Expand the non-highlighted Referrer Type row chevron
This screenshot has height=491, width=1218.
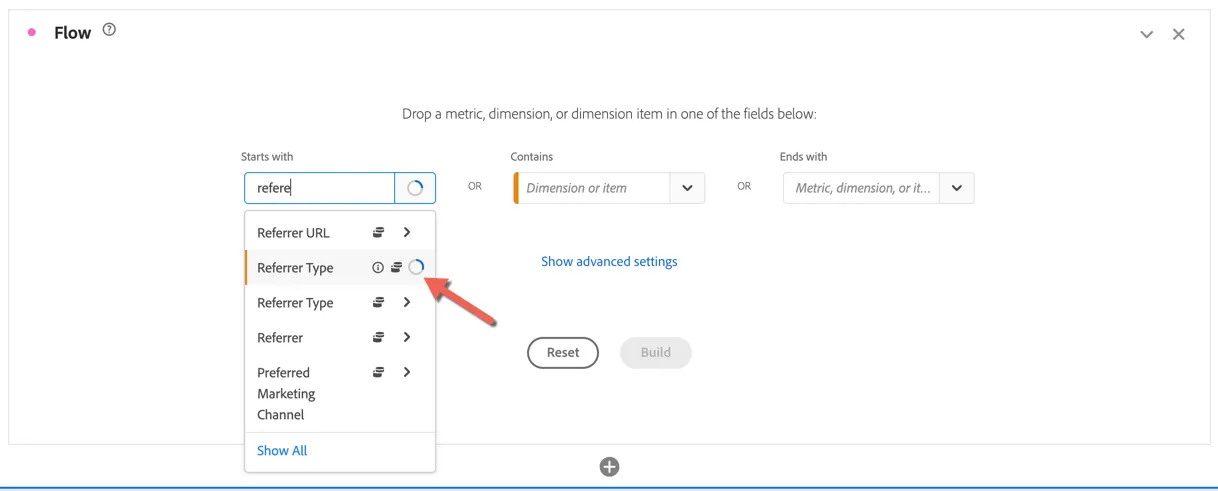(407, 302)
